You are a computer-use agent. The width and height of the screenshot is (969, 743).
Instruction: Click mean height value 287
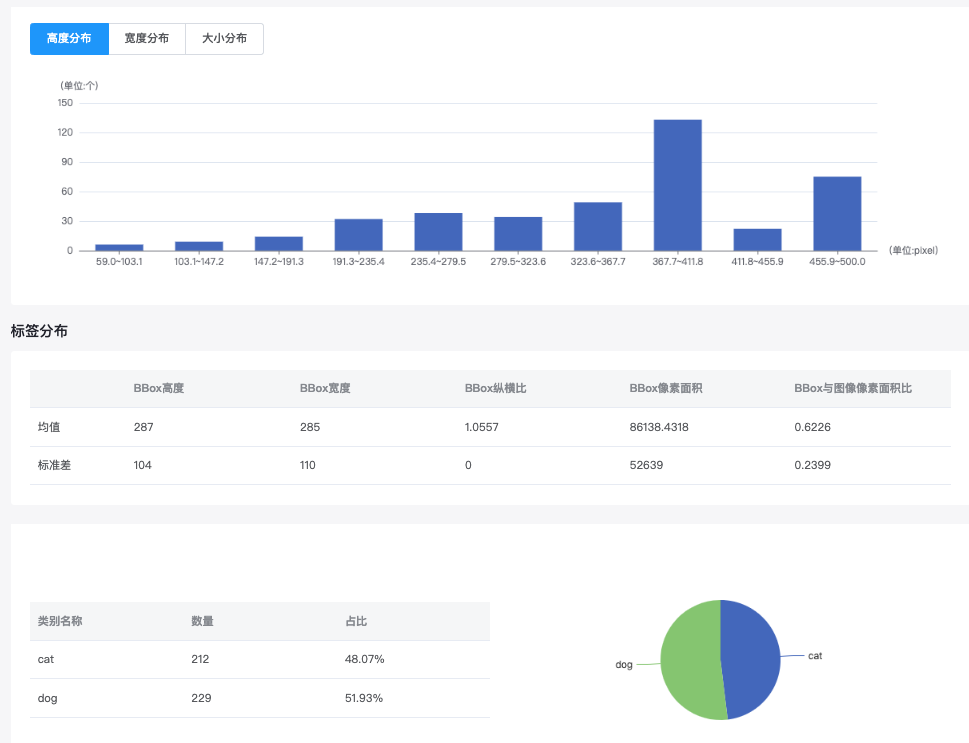[x=143, y=427]
